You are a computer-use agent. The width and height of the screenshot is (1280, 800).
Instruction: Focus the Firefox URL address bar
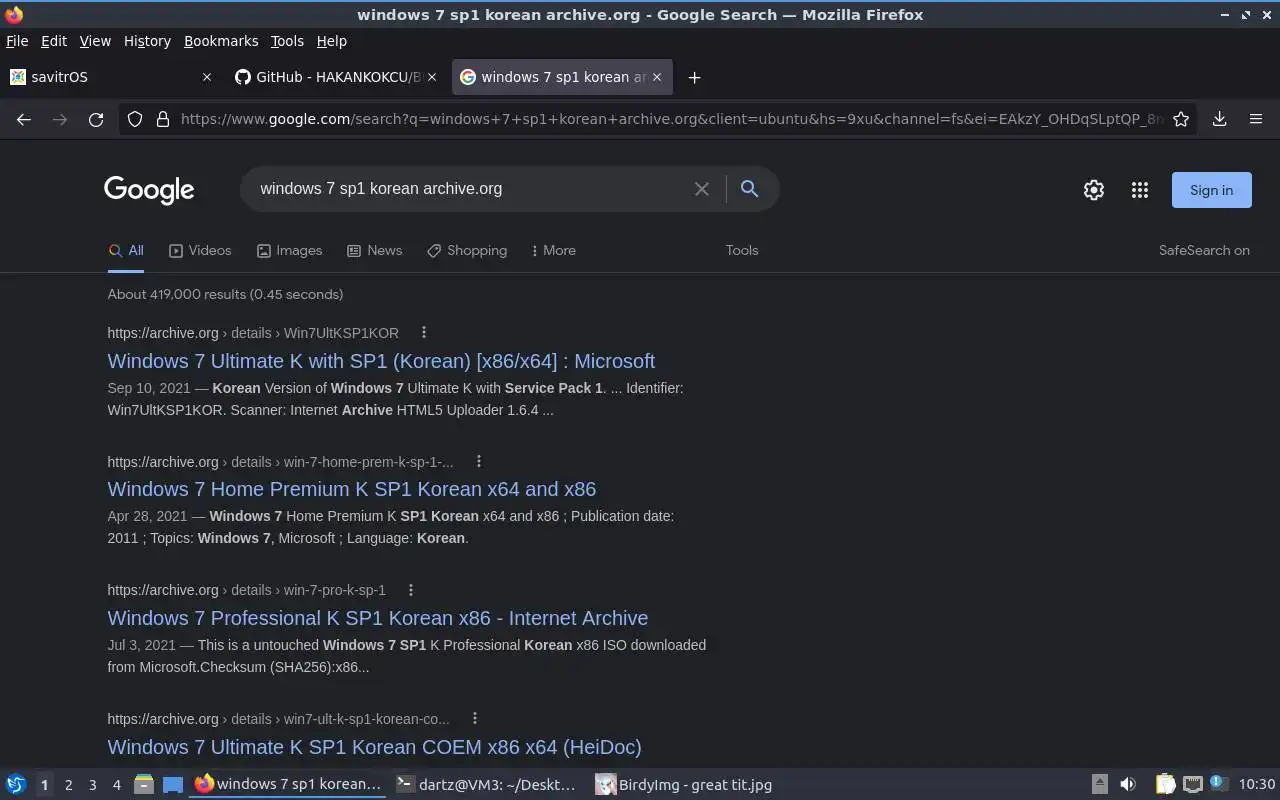(670, 119)
